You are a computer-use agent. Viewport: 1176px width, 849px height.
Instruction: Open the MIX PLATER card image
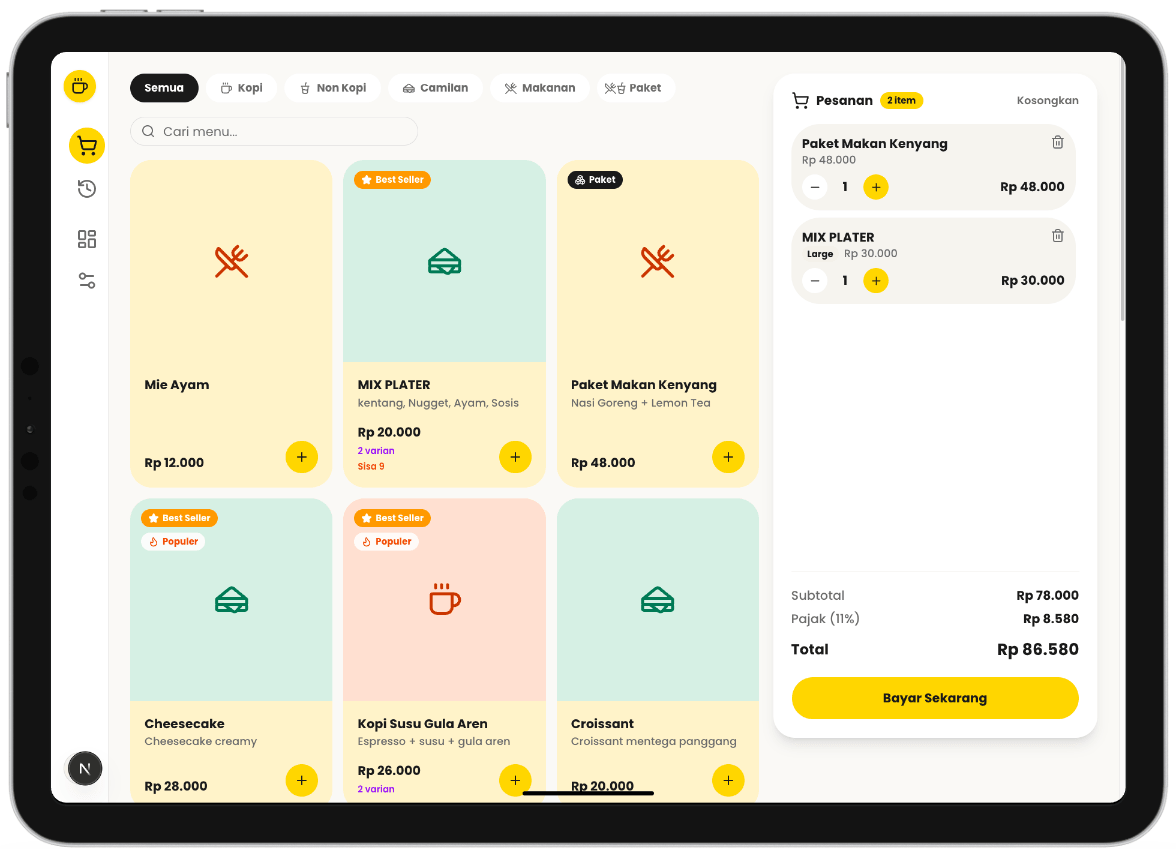tap(445, 261)
